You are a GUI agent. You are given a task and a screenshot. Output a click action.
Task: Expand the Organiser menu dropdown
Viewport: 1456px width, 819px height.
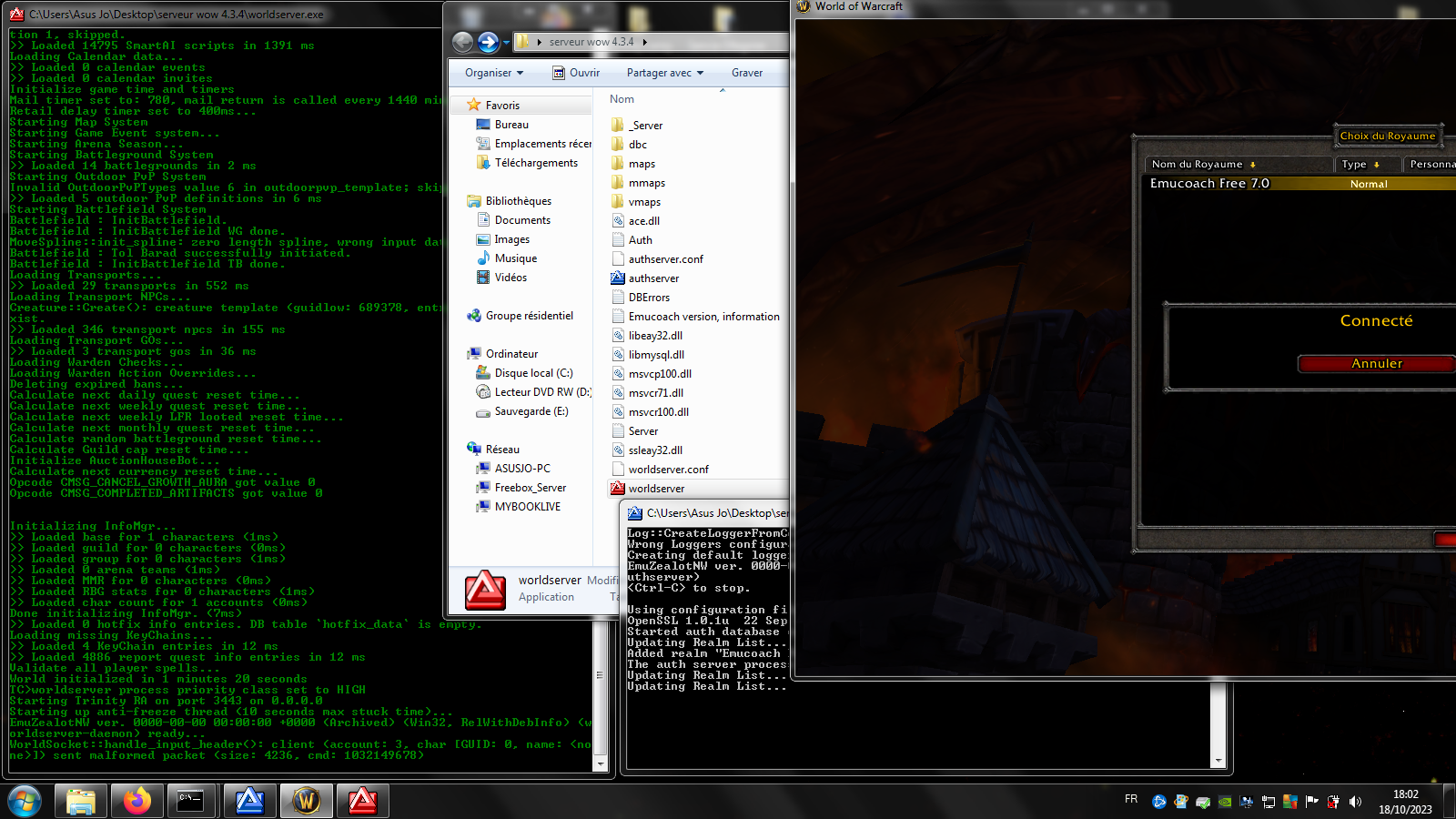[494, 73]
